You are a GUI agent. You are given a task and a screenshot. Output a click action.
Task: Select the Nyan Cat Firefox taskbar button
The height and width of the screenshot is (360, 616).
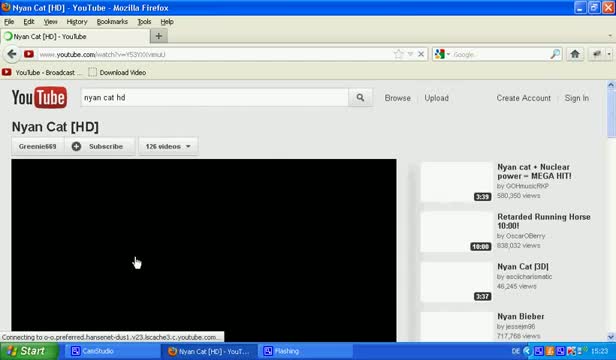[x=209, y=351]
